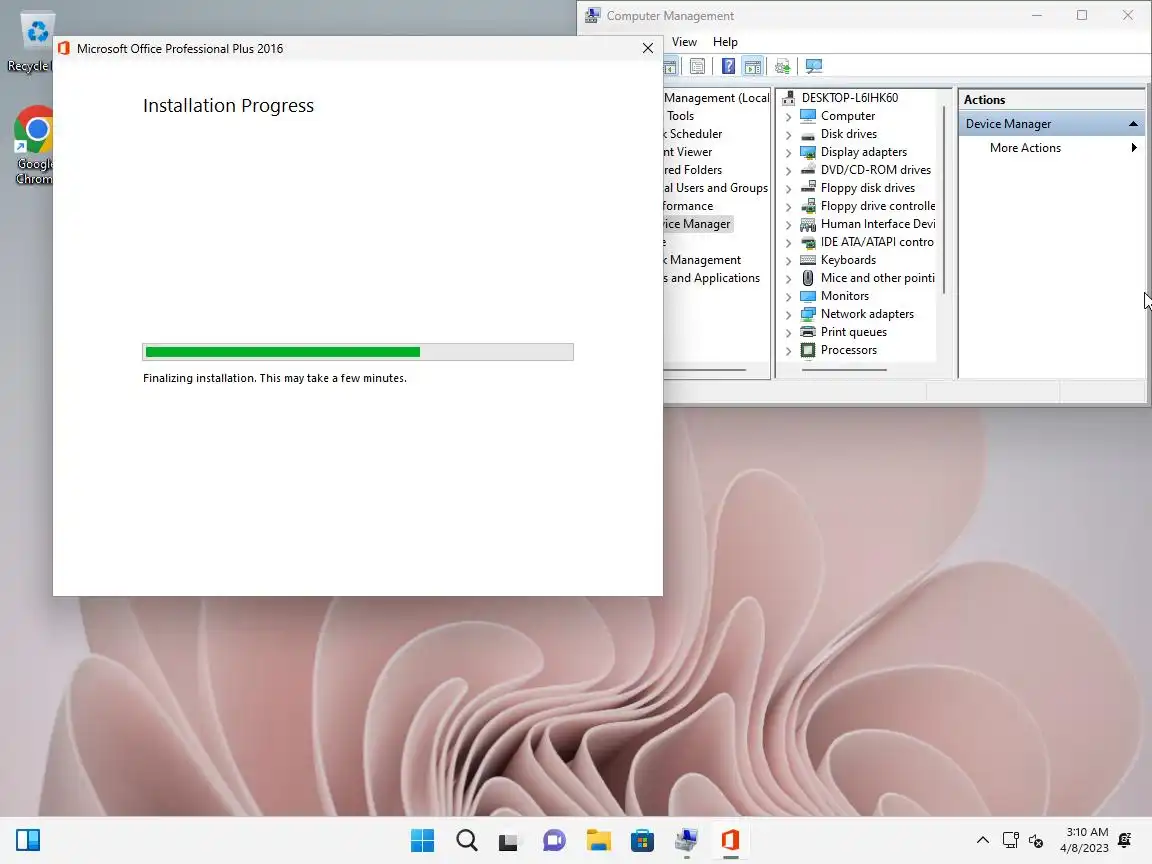
Task: Expand the Floppy disk drives node
Action: point(788,188)
